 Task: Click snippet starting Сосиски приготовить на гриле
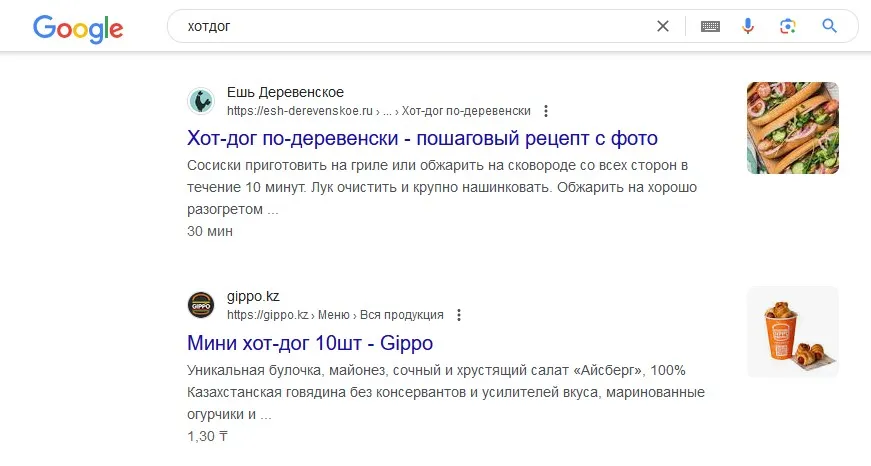click(442, 187)
